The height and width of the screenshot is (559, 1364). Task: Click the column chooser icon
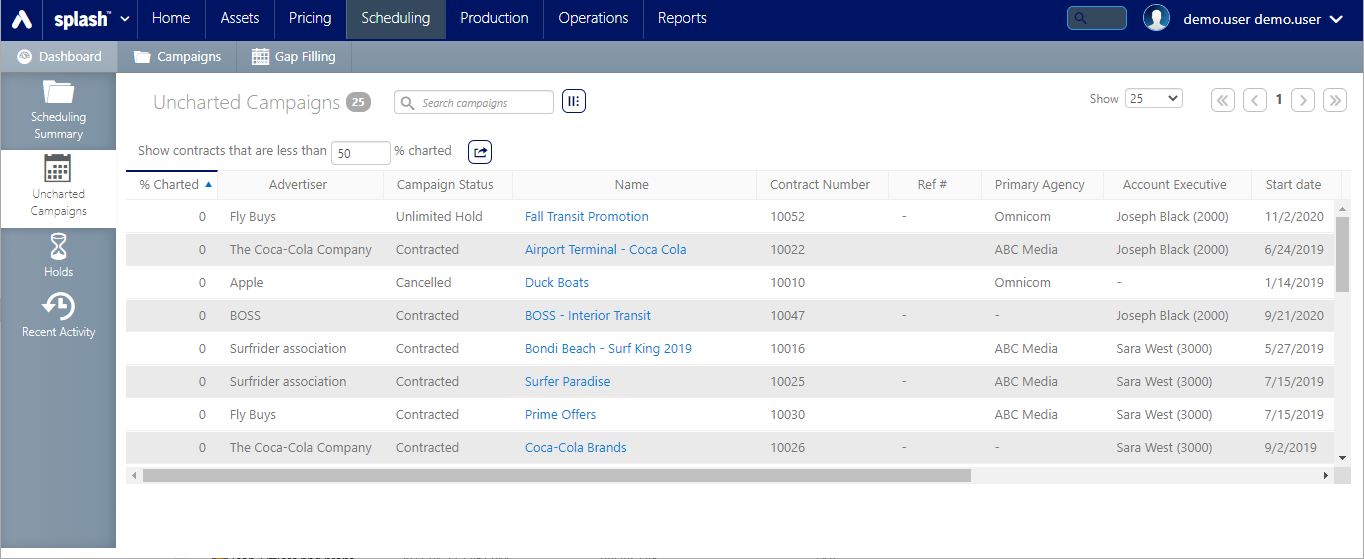(x=573, y=101)
